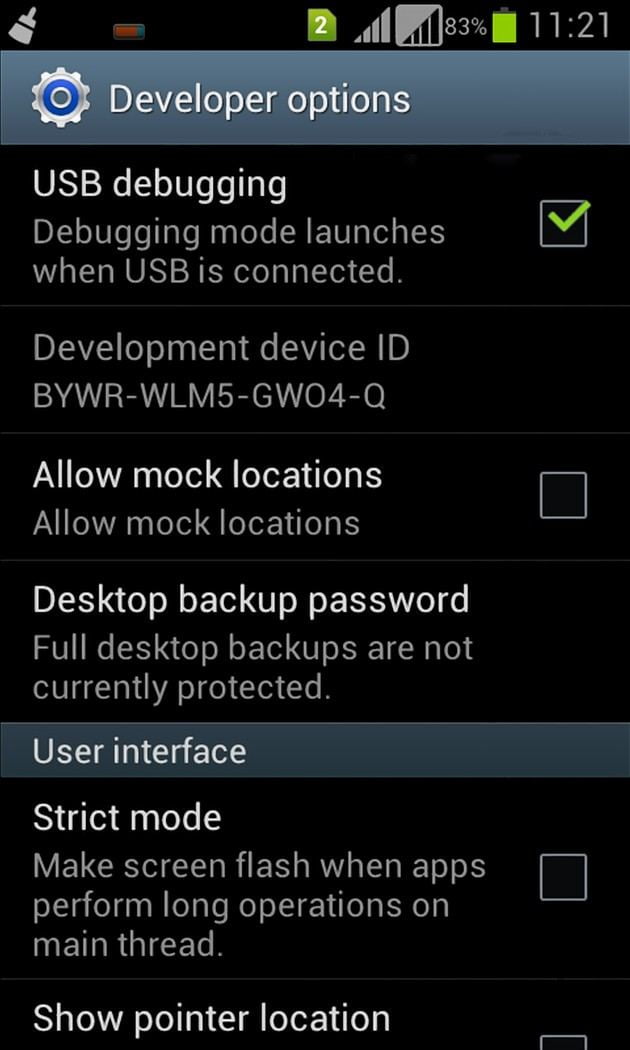This screenshot has width=630, height=1050.
Task: Tap the Strict mode description text
Action: (x=259, y=905)
